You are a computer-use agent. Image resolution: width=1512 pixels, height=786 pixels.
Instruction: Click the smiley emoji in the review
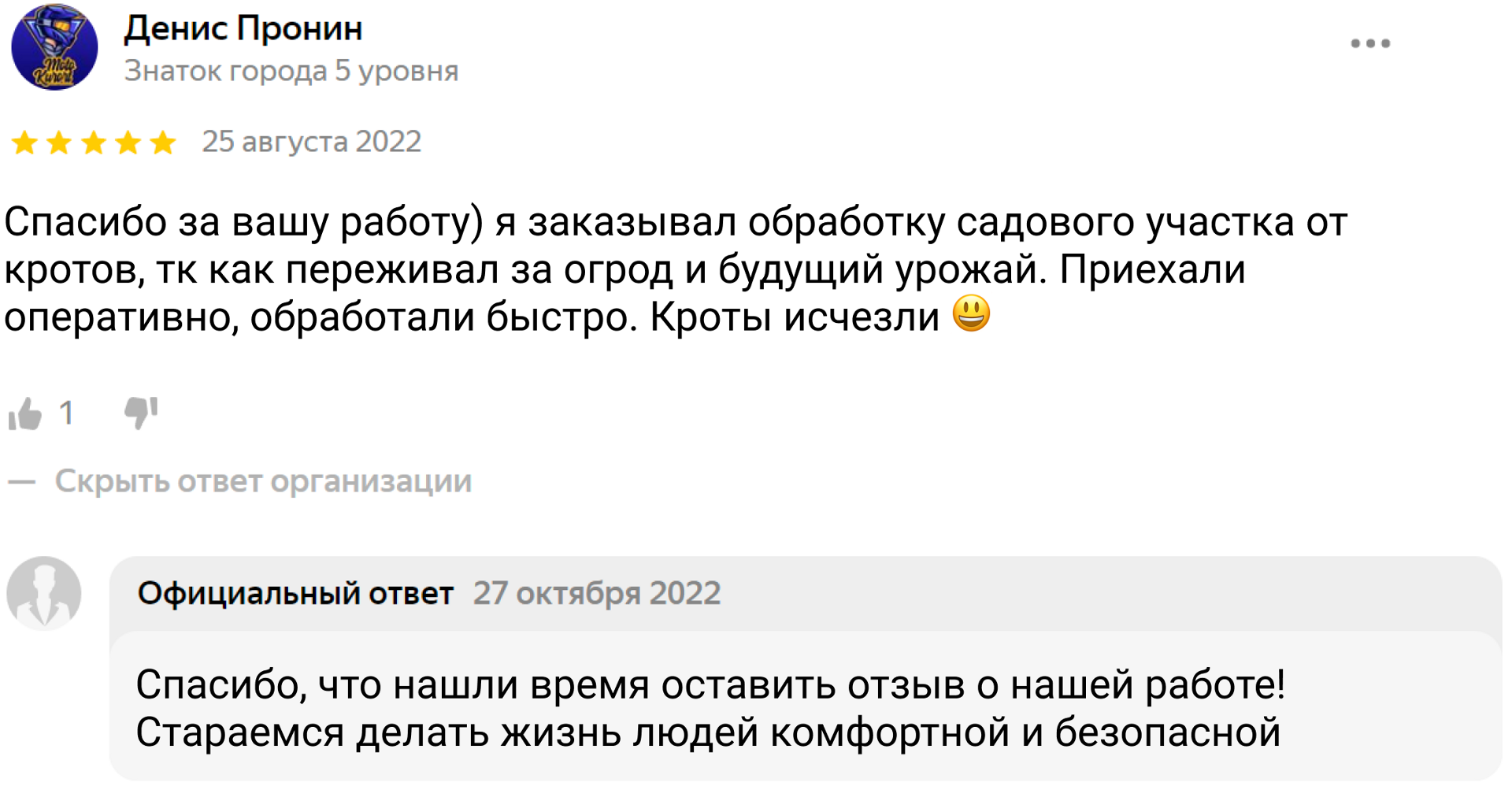click(971, 314)
